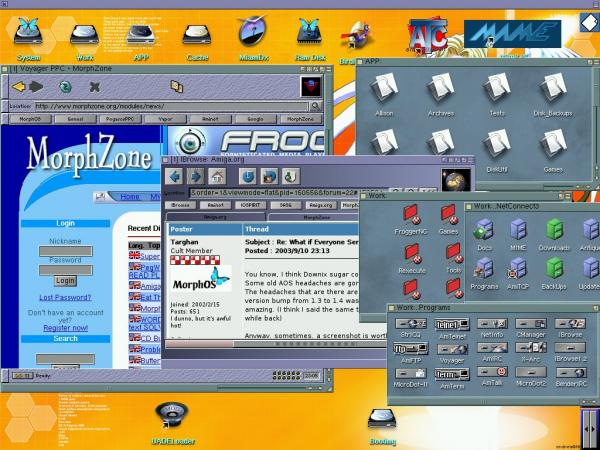The image size is (600, 450).
Task: Click the Voyager Location URL field
Action: 171,106
